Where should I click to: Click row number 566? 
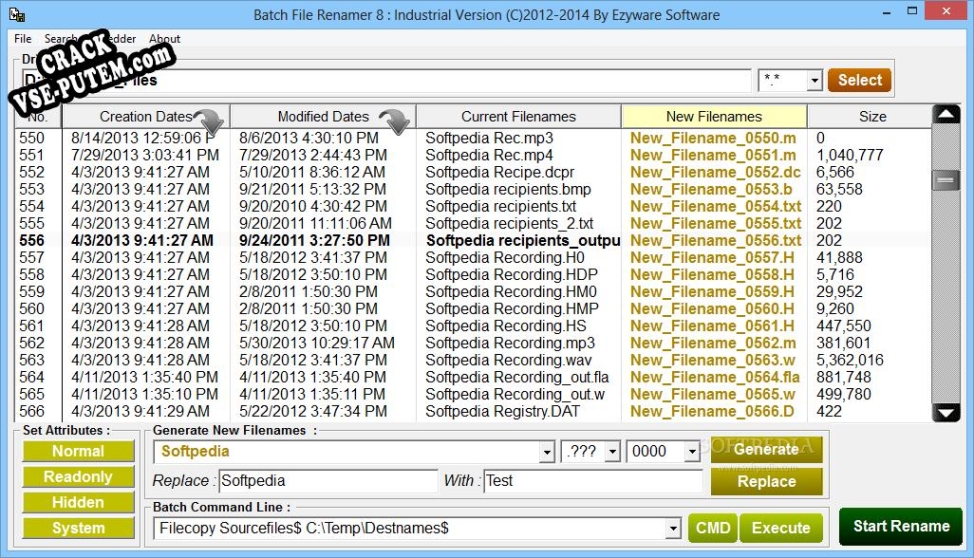tap(32, 411)
